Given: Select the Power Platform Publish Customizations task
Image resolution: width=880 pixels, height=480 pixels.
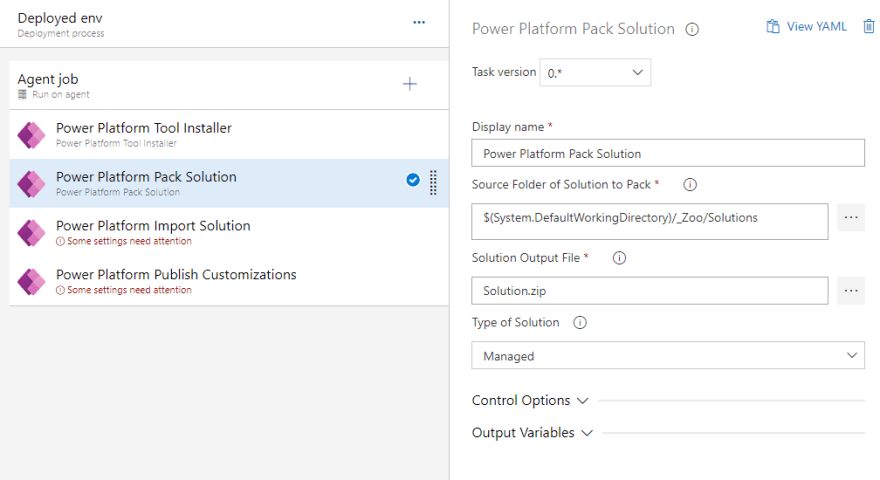Looking at the screenshot, I should (x=229, y=281).
